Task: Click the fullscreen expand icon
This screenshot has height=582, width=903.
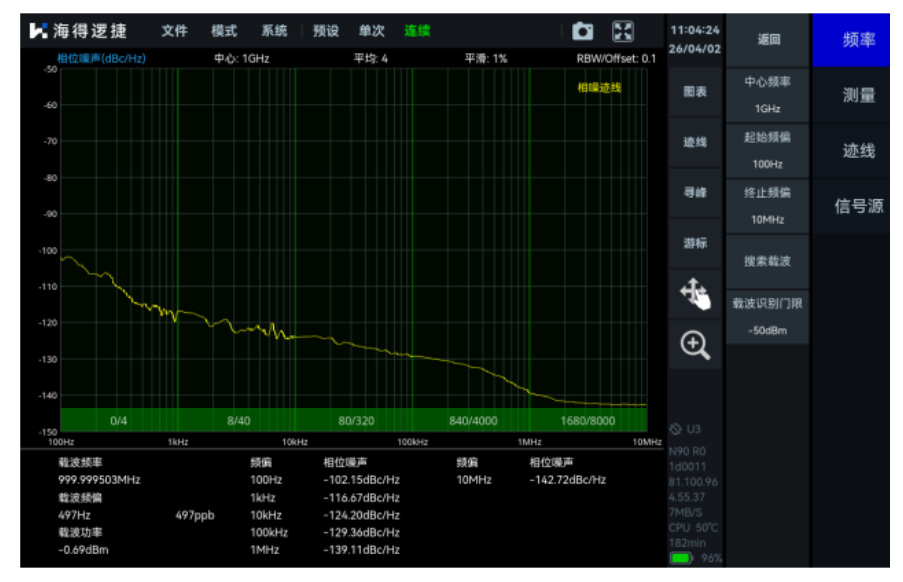Action: point(623,32)
